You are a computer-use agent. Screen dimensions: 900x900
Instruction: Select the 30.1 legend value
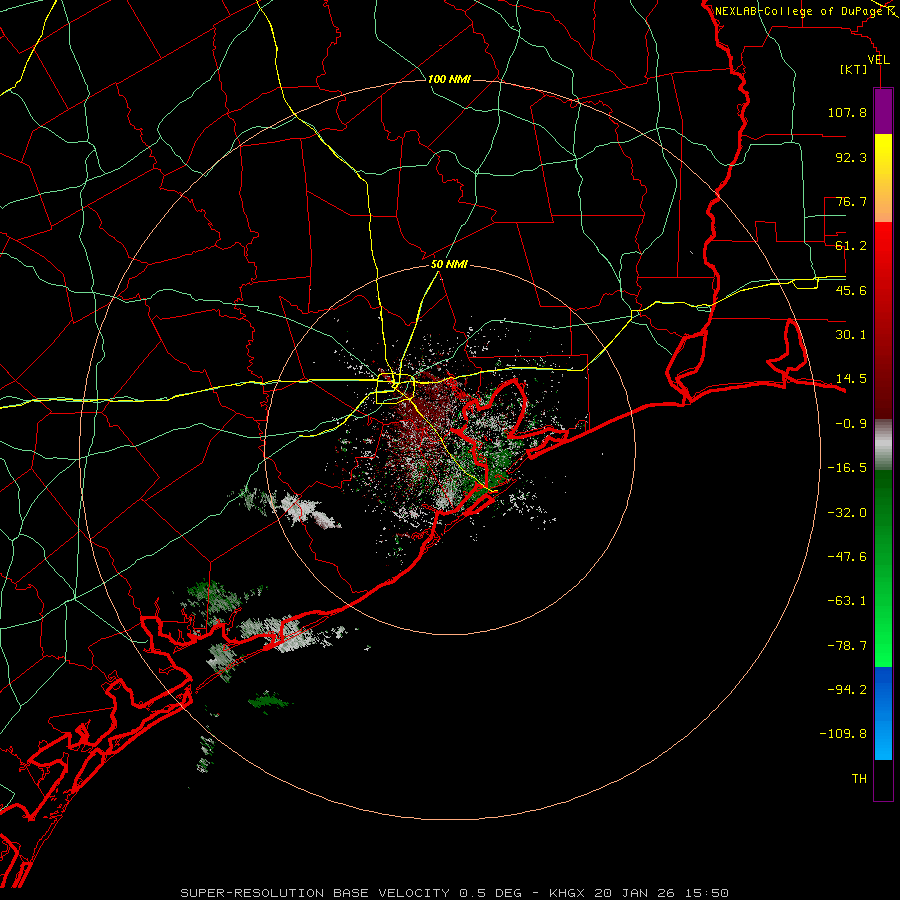click(x=851, y=335)
